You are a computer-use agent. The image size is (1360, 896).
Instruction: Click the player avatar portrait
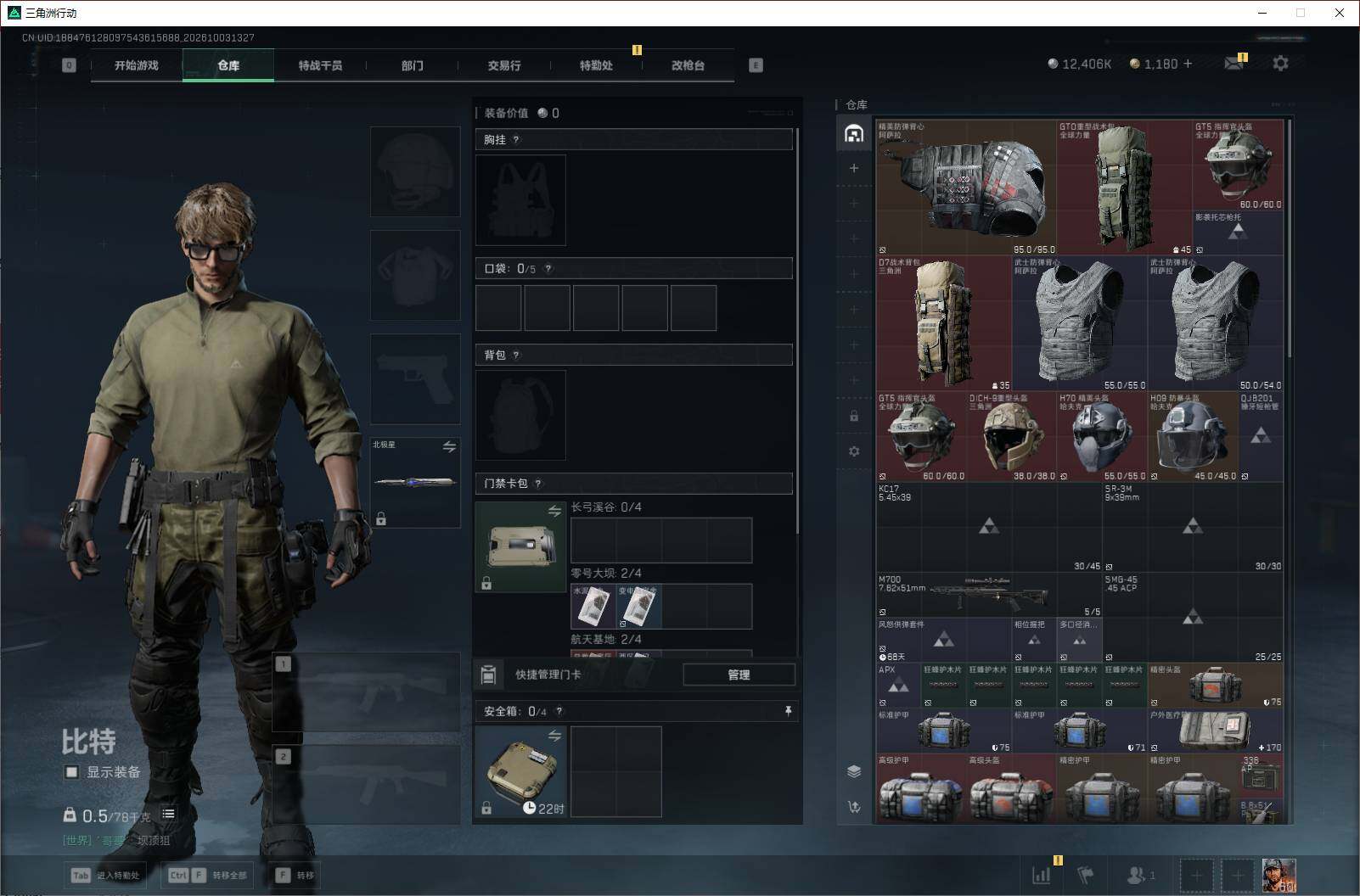tap(1279, 875)
